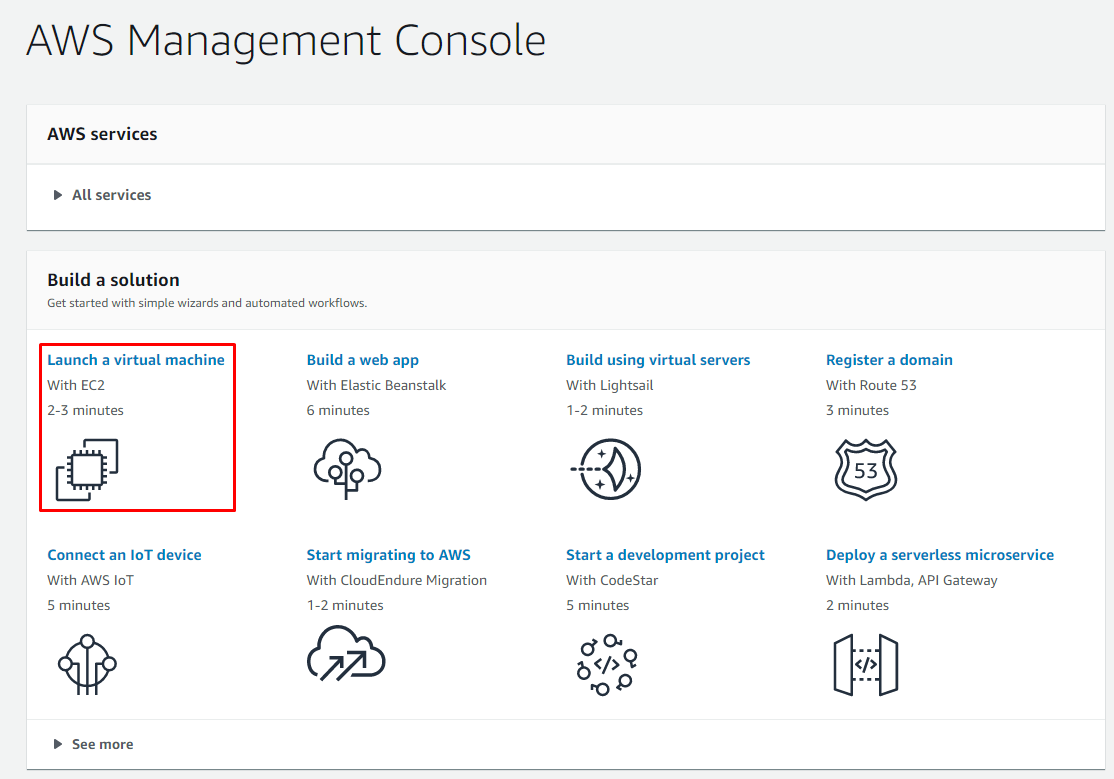
Task: Click the AWS IoT device icon
Action: click(87, 665)
